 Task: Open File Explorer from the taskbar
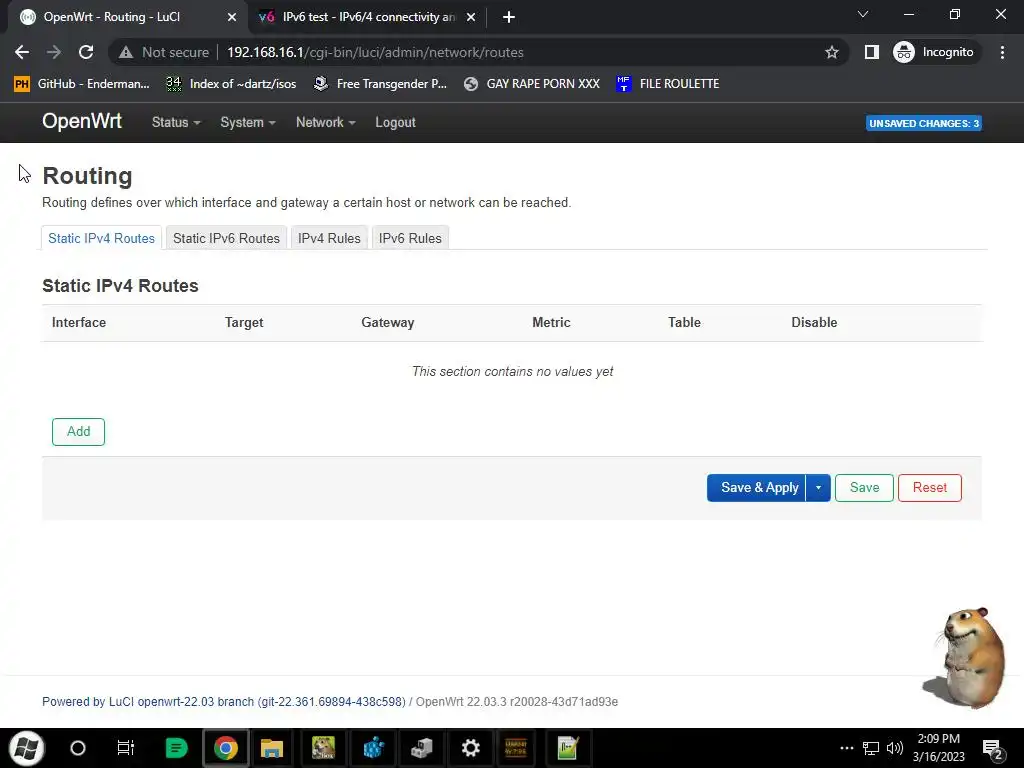click(272, 748)
